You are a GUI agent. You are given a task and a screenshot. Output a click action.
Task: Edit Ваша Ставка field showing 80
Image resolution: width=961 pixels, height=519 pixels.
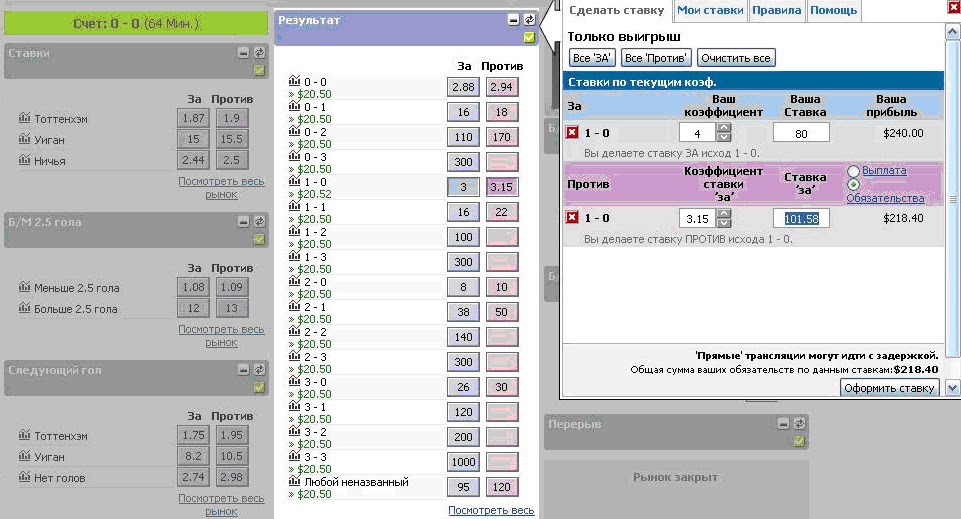click(801, 133)
